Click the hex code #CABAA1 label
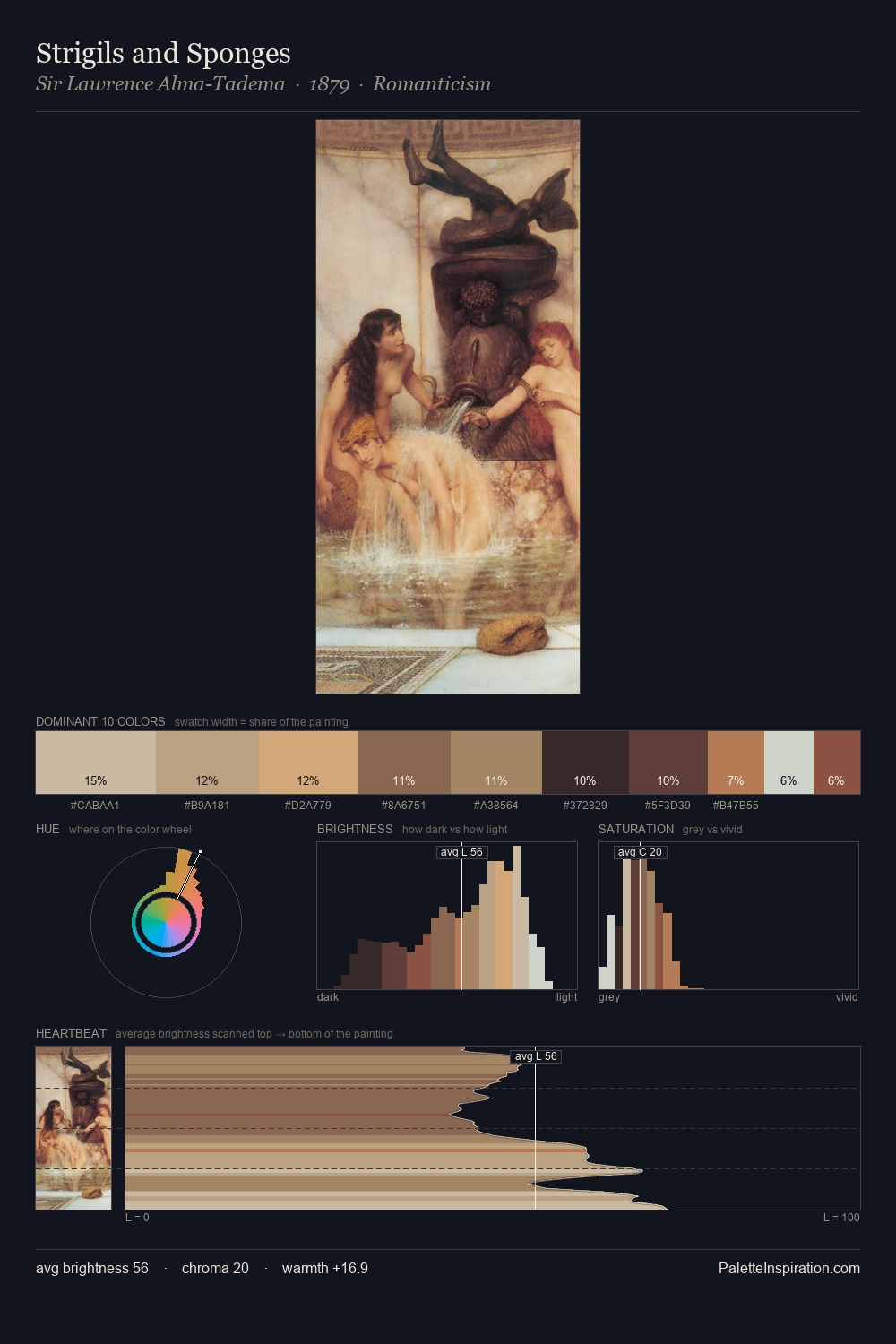896x1344 pixels. click(x=95, y=805)
